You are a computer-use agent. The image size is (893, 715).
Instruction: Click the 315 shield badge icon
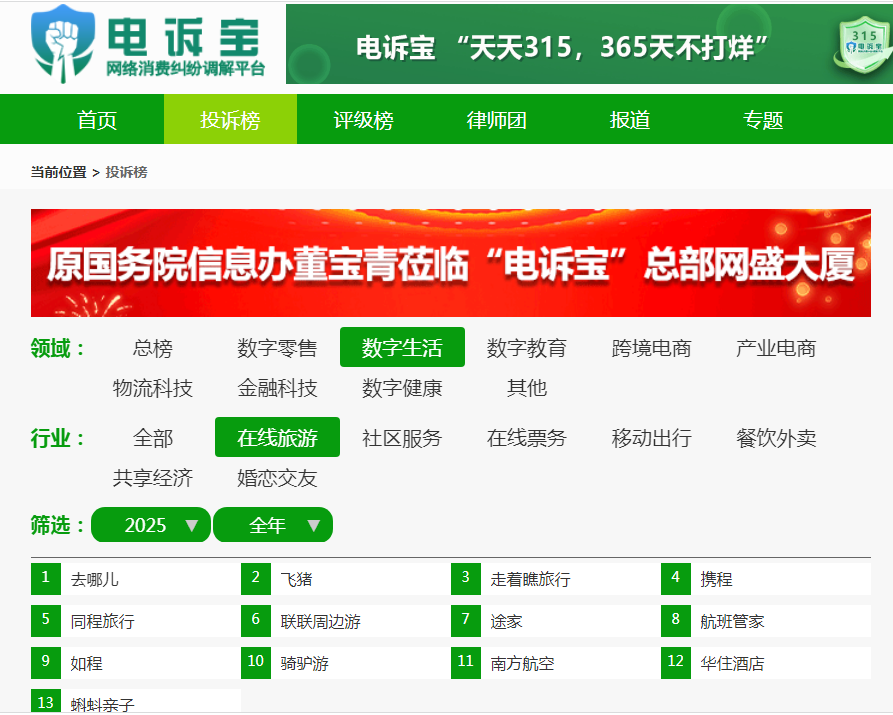[x=864, y=44]
